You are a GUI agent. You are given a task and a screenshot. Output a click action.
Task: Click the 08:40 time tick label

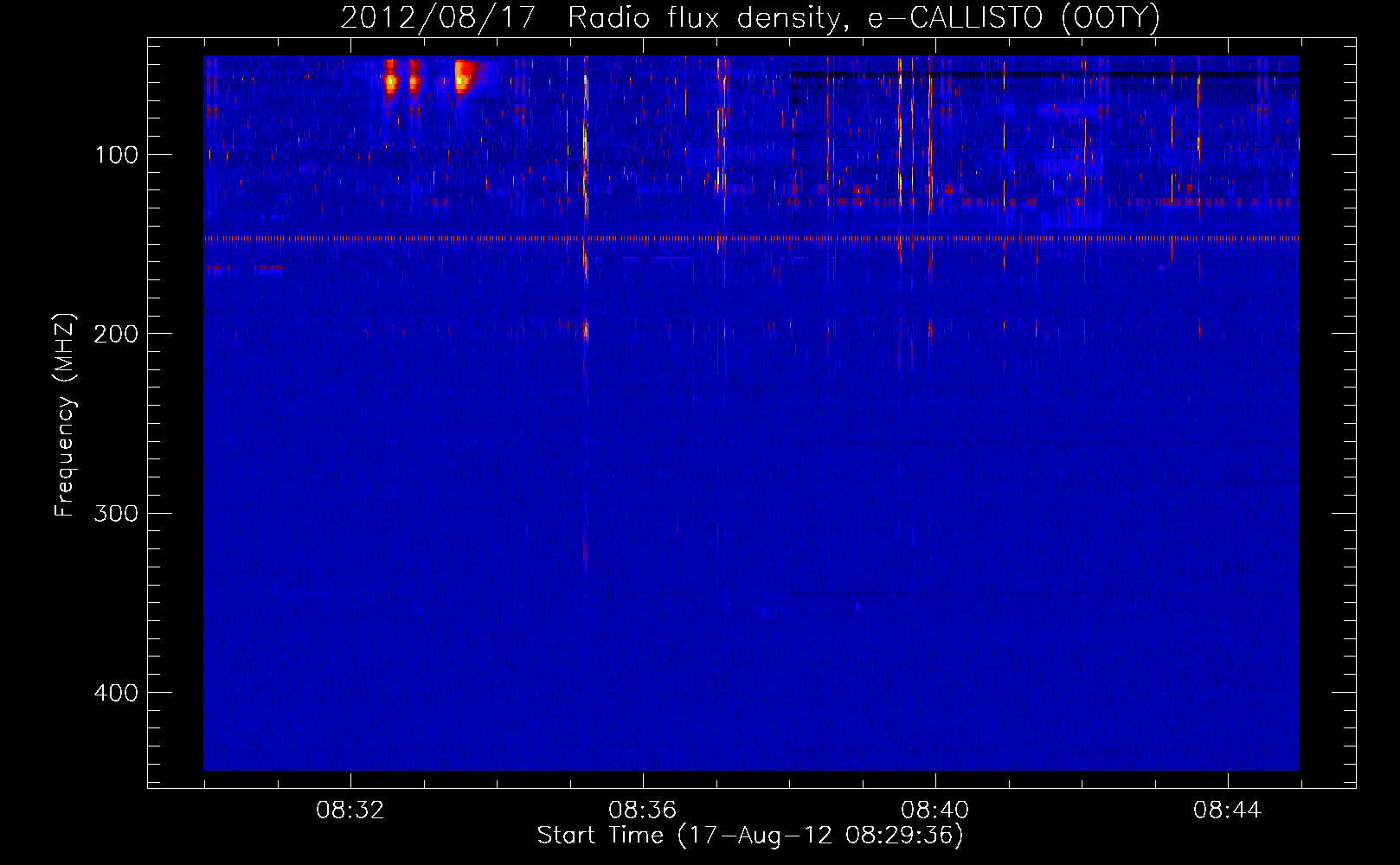click(934, 811)
